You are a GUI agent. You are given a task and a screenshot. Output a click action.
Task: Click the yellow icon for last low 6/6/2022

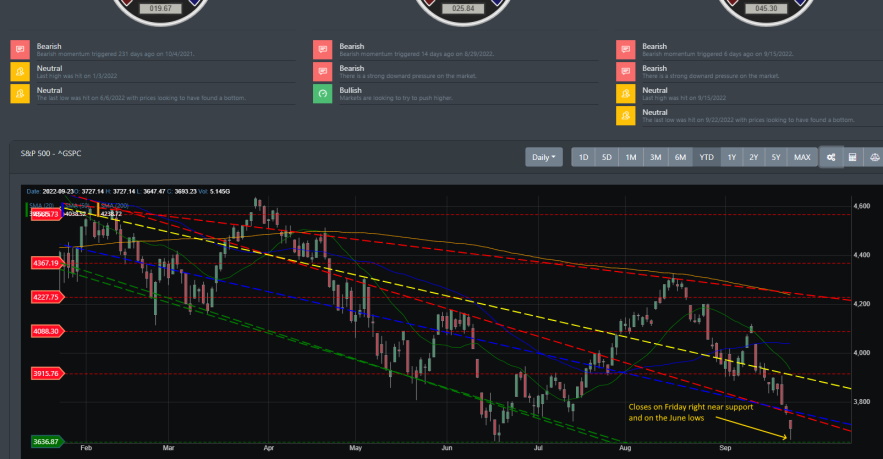(x=20, y=93)
